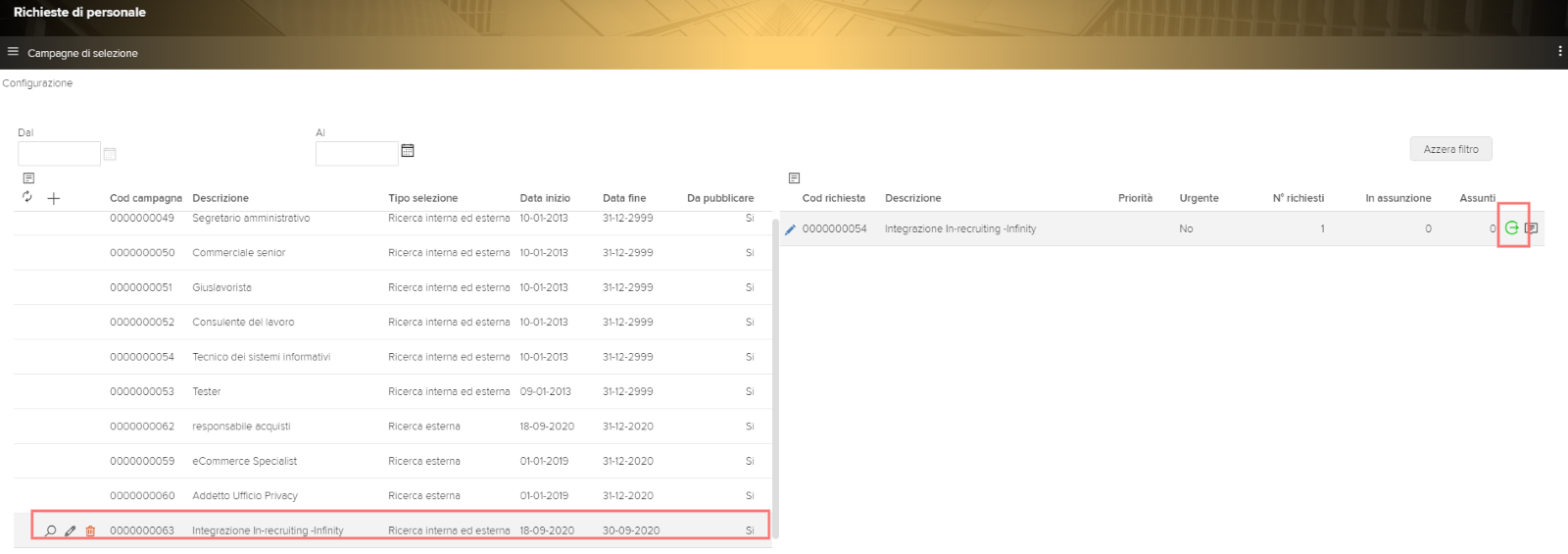Select Tecnico dei sistemi informativi campaign row
The height and width of the screenshot is (554, 1568).
(393, 357)
